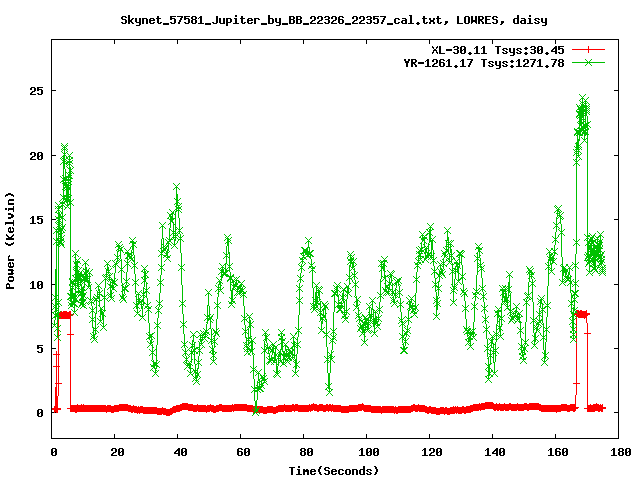Click x-axis tick label 120
The height and width of the screenshot is (480, 640).
pos(432,452)
